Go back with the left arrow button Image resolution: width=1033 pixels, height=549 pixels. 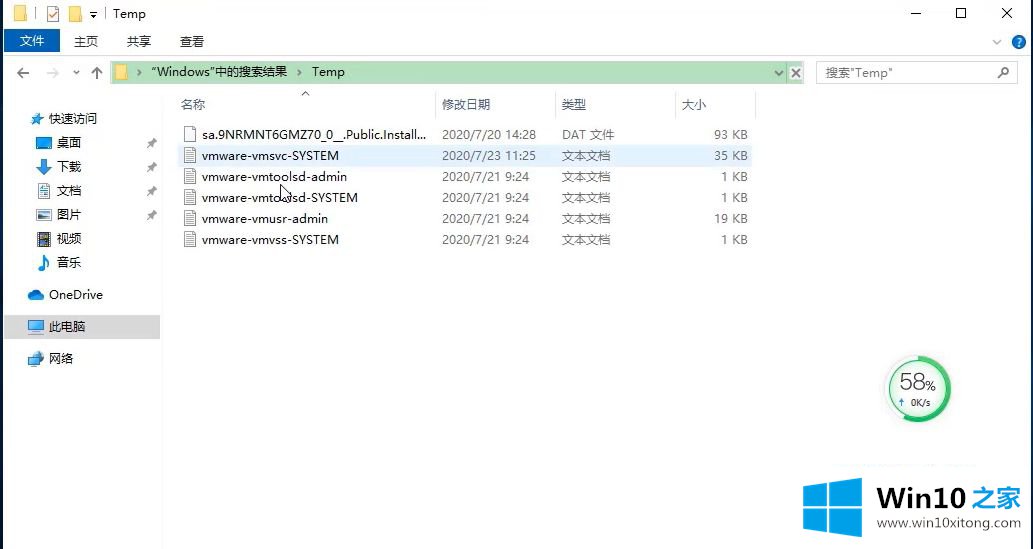23,73
